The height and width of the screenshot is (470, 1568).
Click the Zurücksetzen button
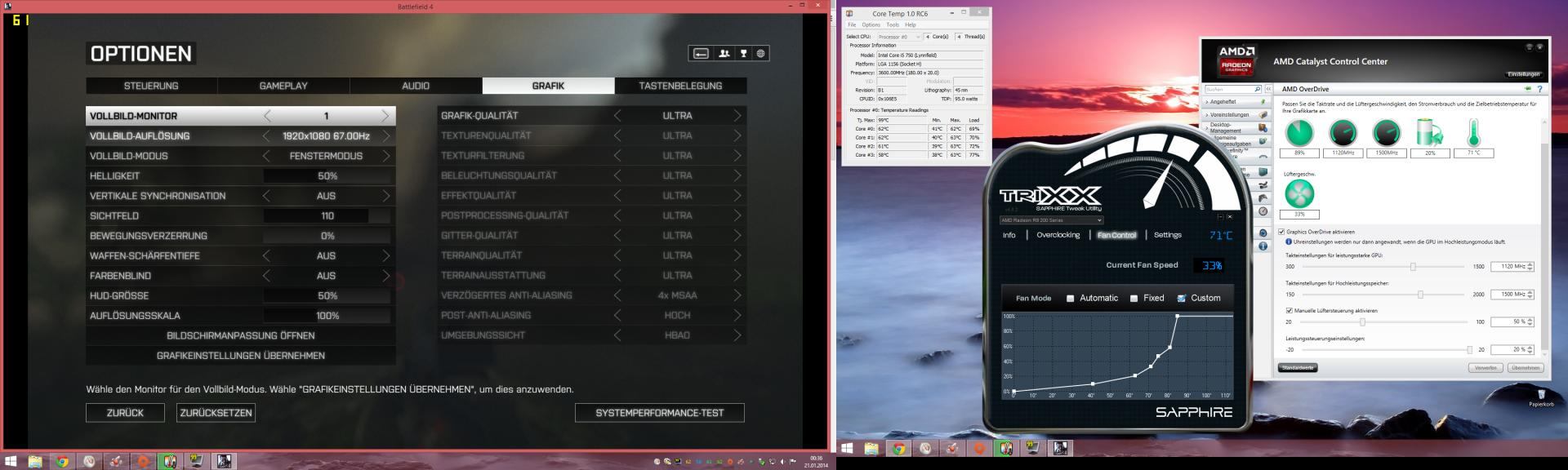[x=216, y=413]
